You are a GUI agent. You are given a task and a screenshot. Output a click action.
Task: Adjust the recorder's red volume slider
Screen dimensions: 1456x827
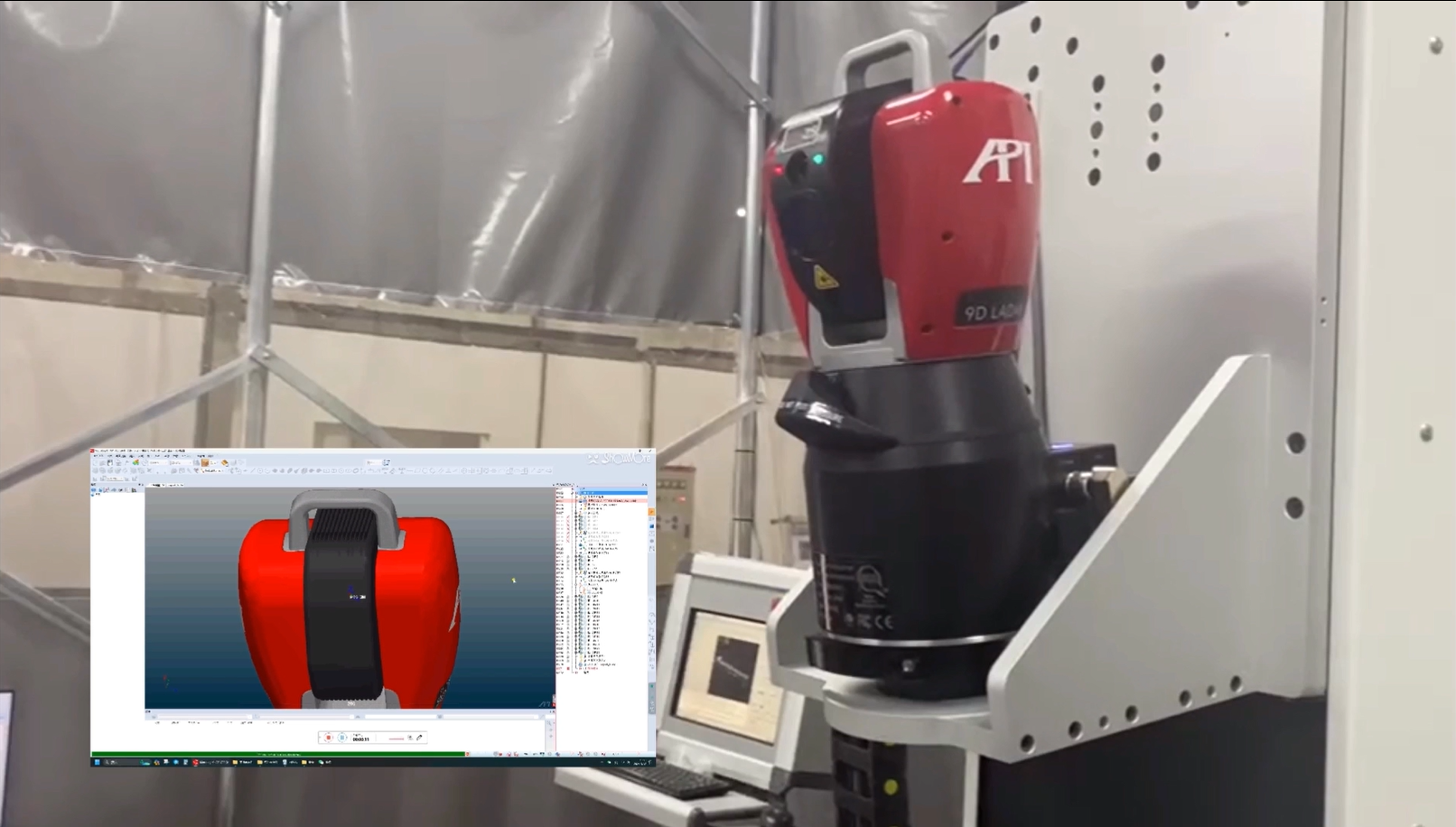click(396, 739)
